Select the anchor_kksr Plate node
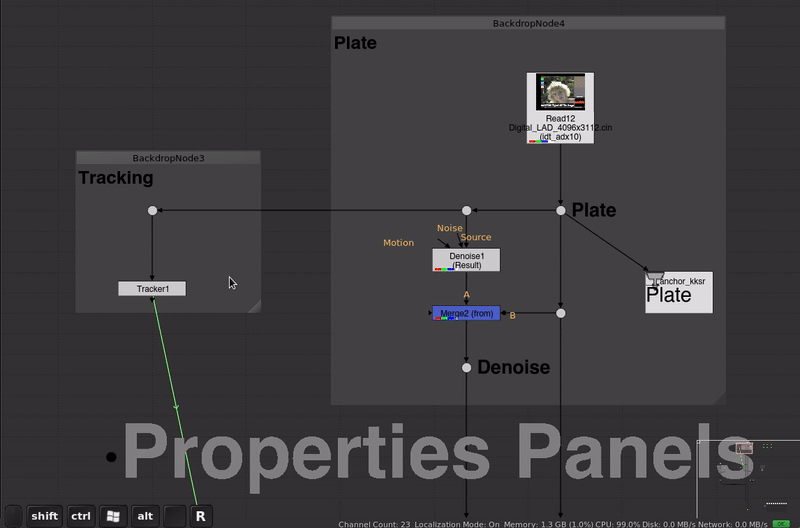800x528 pixels. [679, 292]
